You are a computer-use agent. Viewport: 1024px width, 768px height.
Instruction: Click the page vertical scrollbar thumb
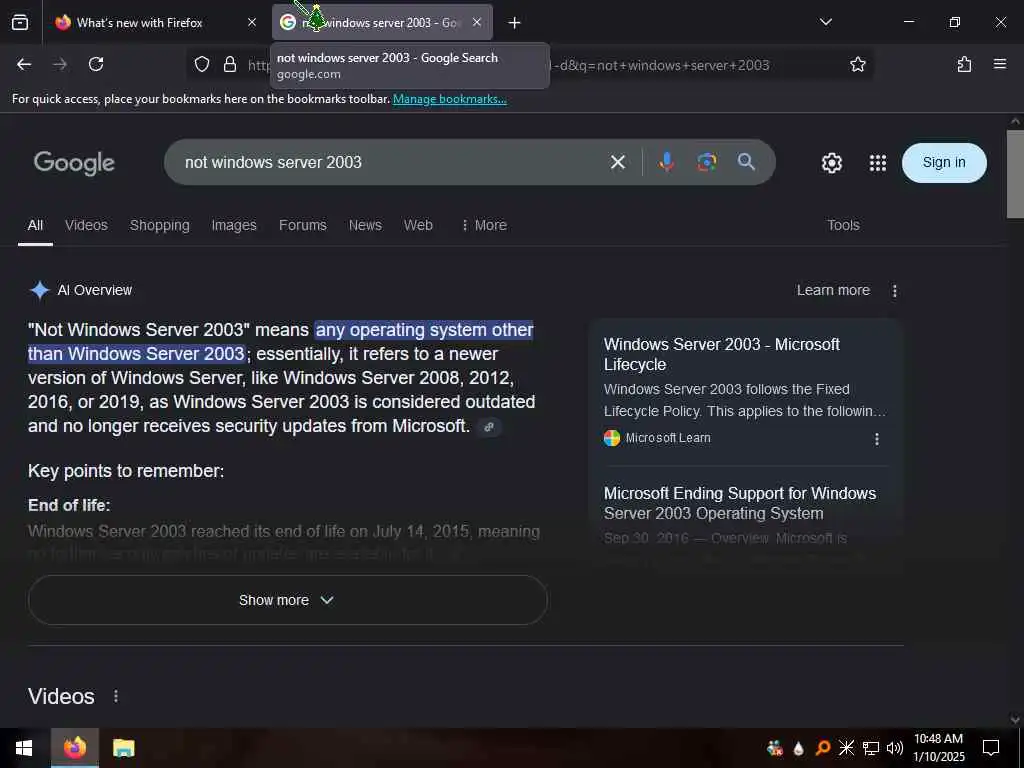tap(1015, 174)
